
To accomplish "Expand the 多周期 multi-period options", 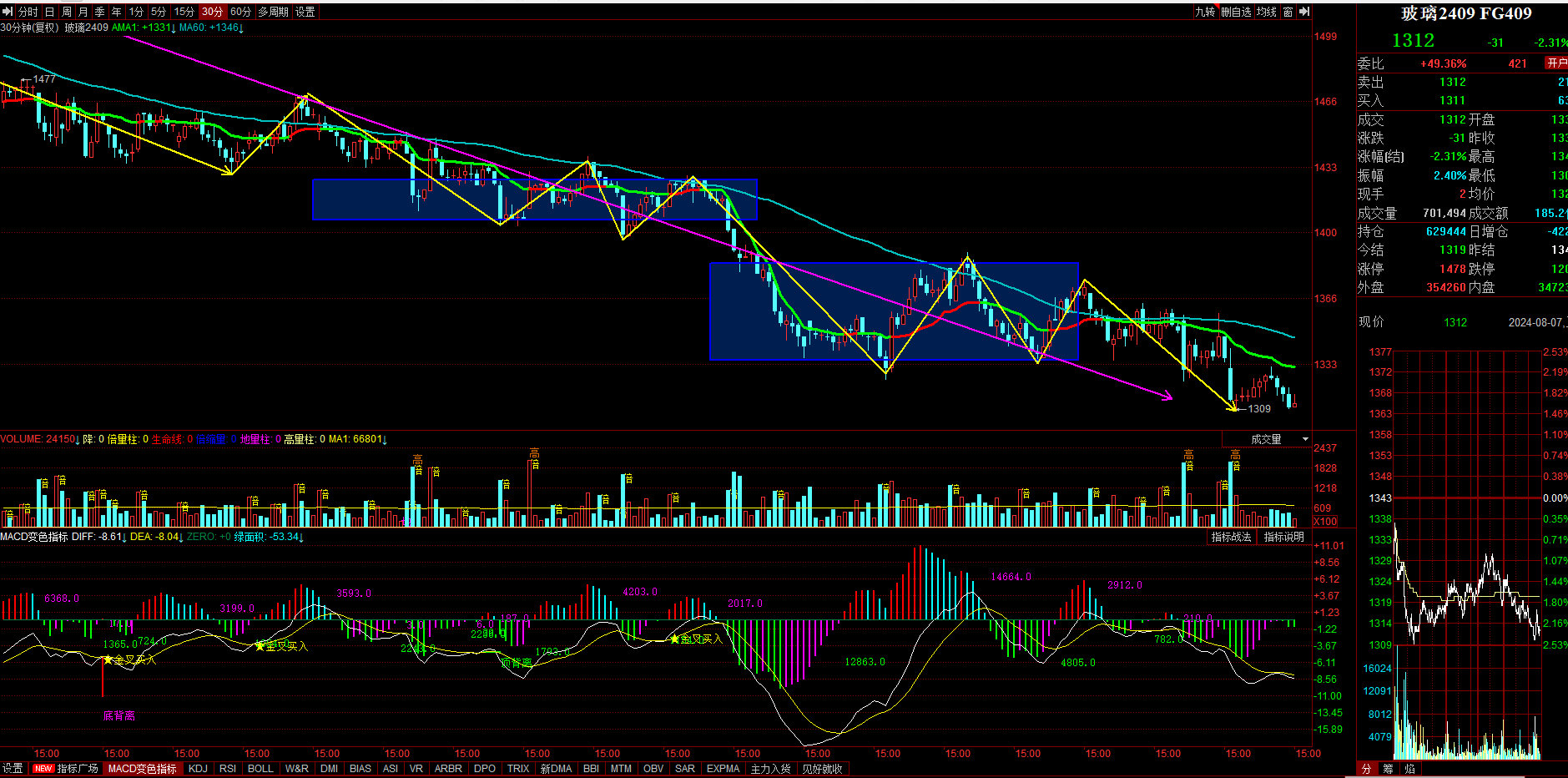I will (x=273, y=12).
